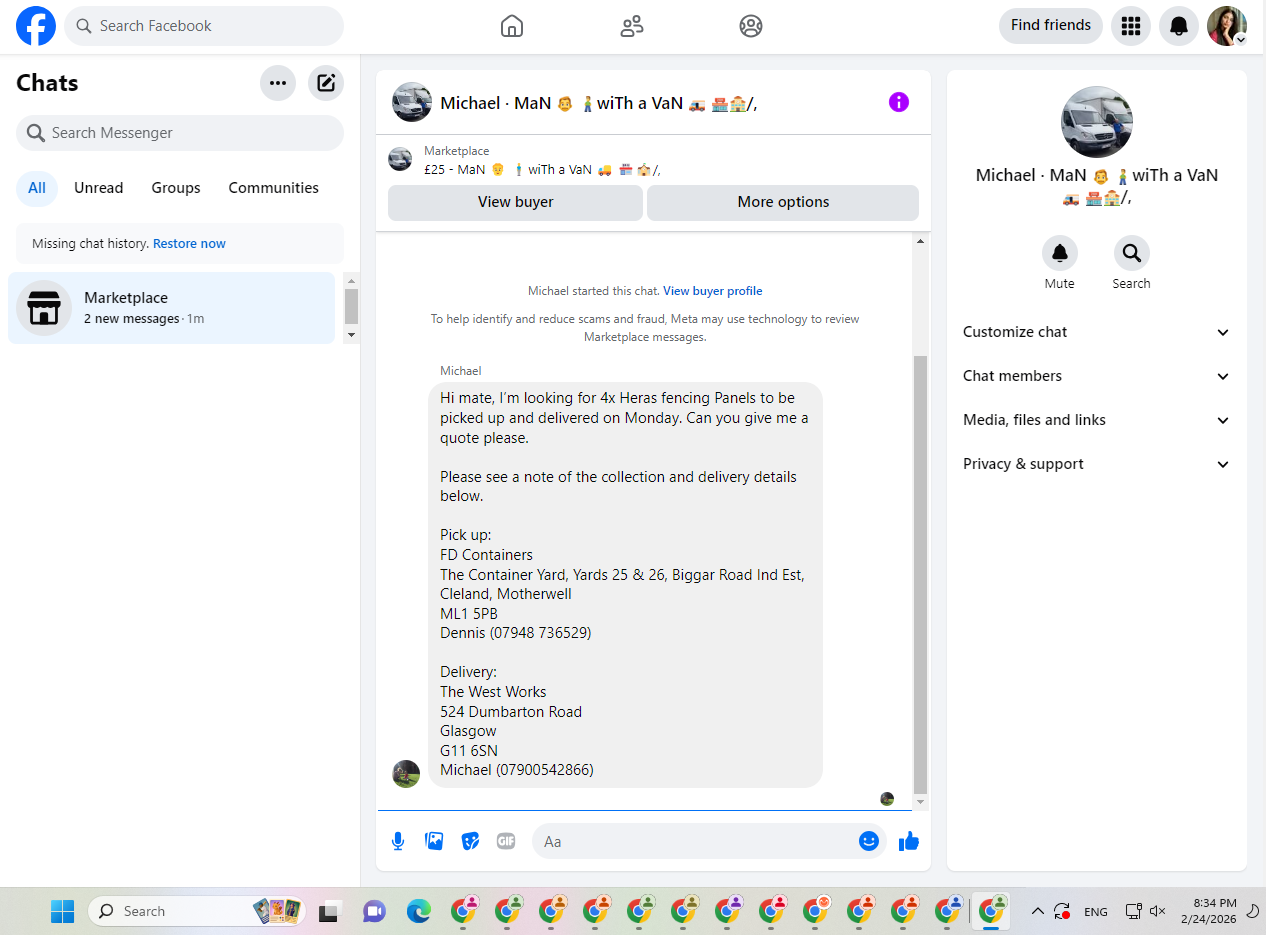Choose a sticker icon
This screenshot has height=935, width=1266.
coord(470,841)
